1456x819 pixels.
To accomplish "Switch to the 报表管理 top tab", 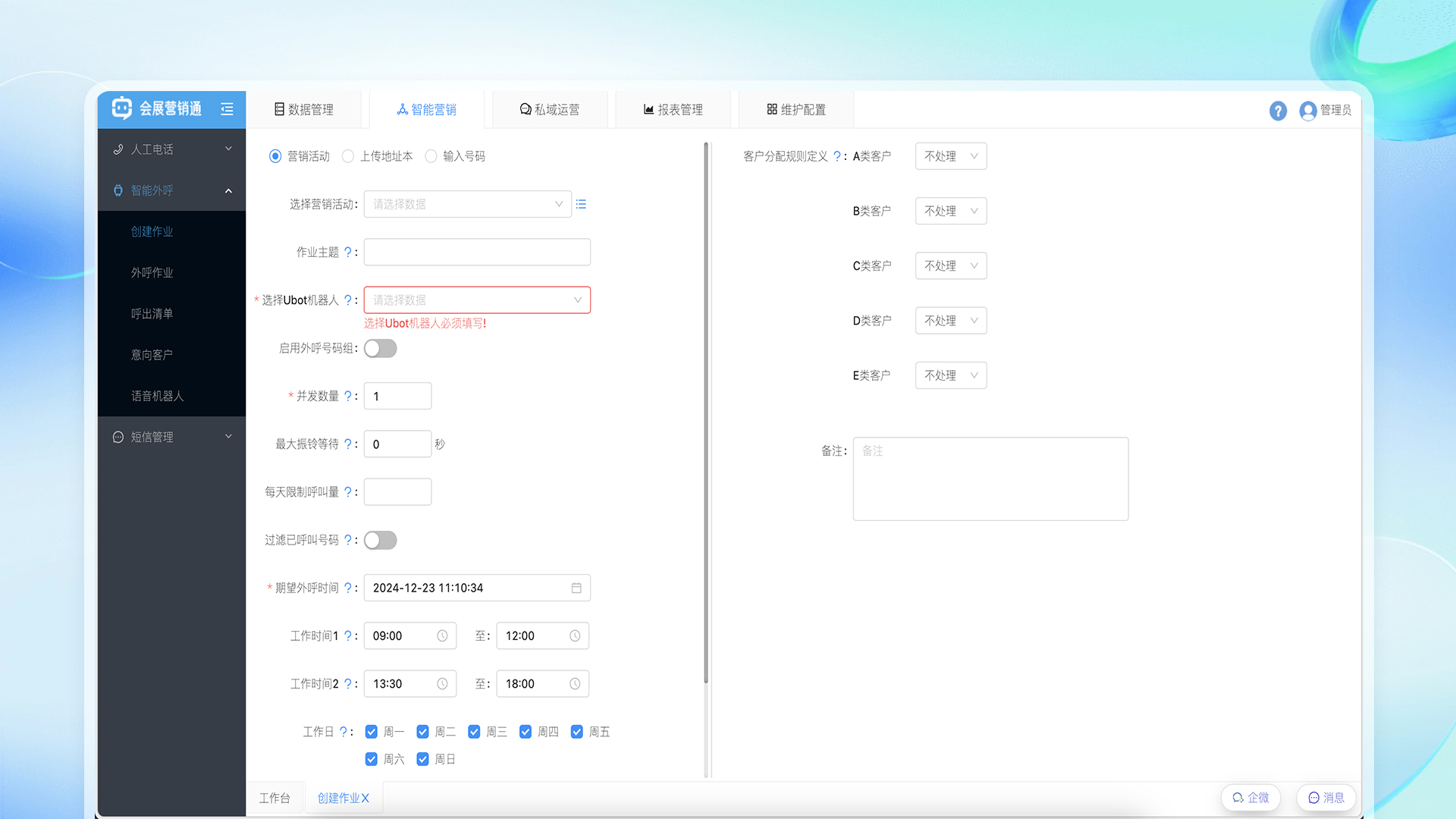I will click(x=673, y=110).
